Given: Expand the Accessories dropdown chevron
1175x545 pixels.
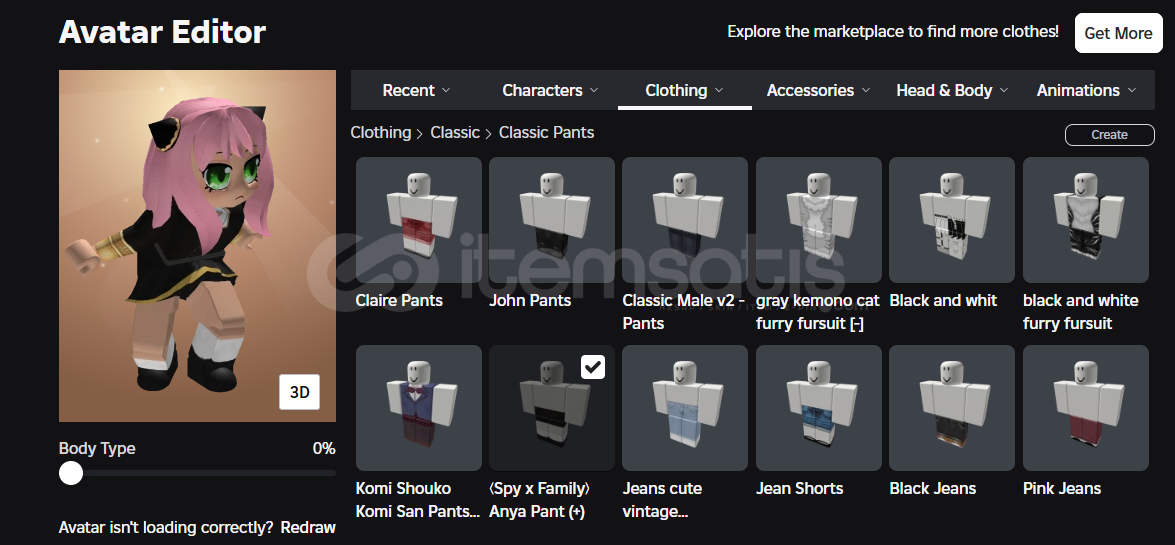Looking at the screenshot, I should point(866,90).
